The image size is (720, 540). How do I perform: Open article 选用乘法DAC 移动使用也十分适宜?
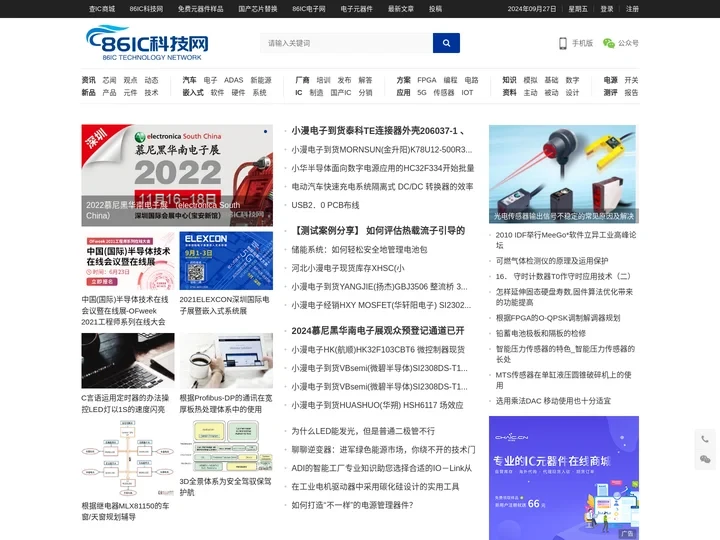point(553,401)
